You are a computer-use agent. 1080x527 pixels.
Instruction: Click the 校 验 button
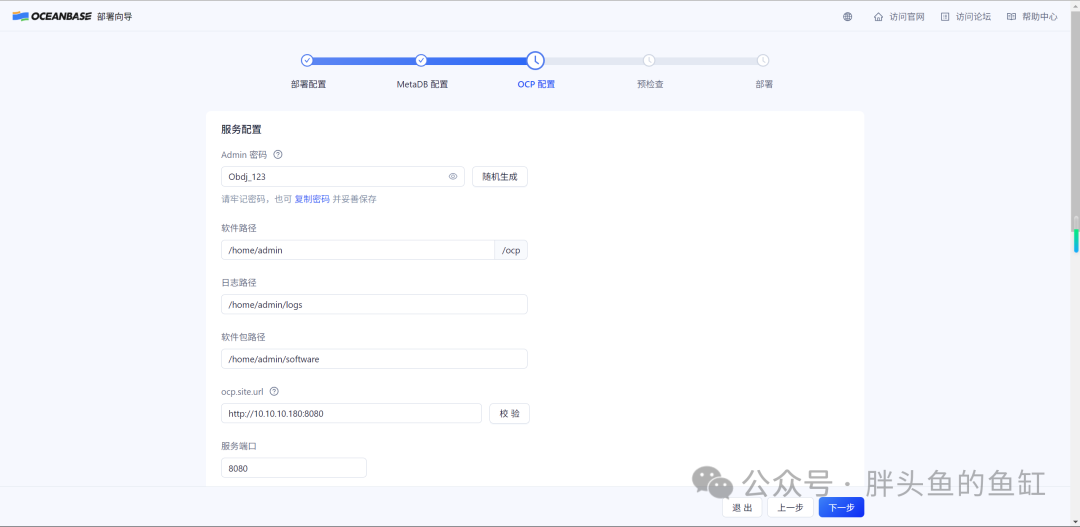tap(510, 413)
